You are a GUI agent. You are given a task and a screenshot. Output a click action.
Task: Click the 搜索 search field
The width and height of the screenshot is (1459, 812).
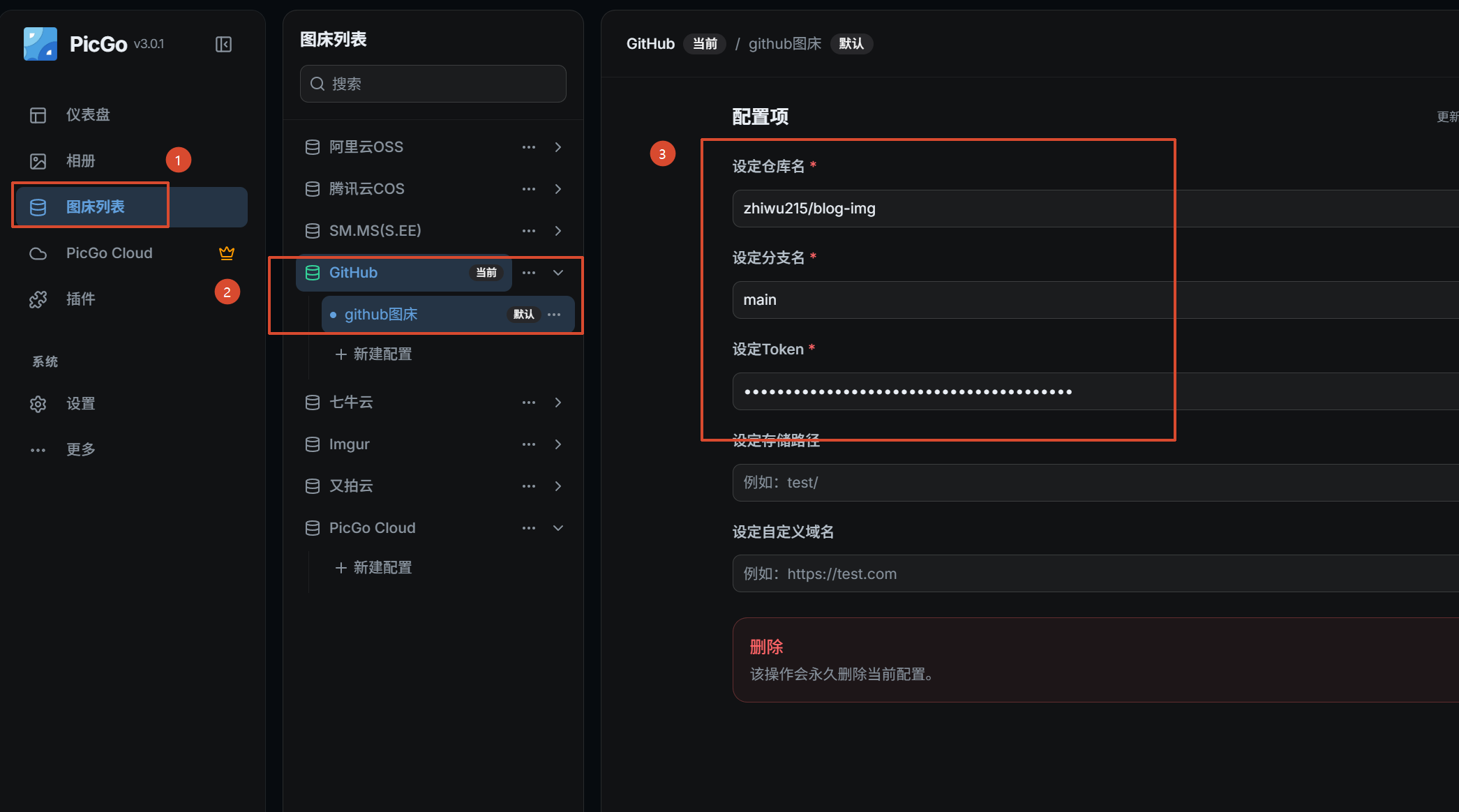tap(433, 84)
